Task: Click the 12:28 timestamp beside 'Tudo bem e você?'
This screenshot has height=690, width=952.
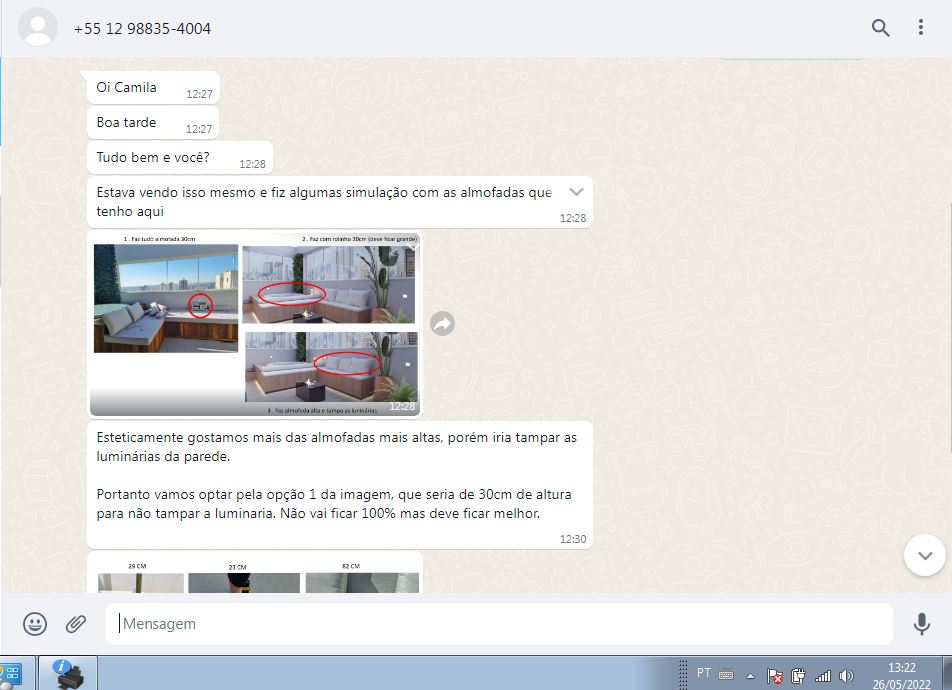Action: 253,164
